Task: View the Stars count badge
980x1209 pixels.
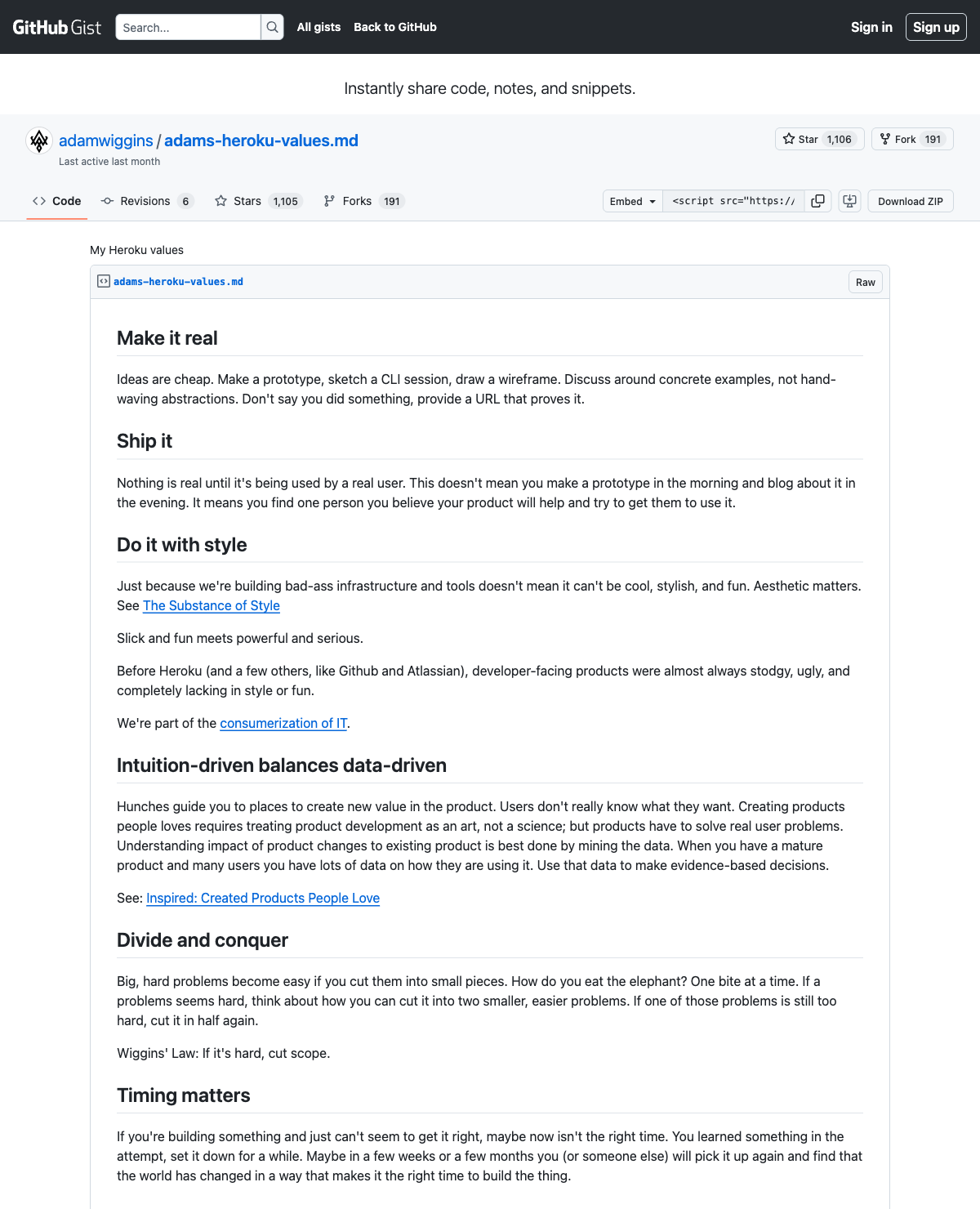Action: coord(287,201)
